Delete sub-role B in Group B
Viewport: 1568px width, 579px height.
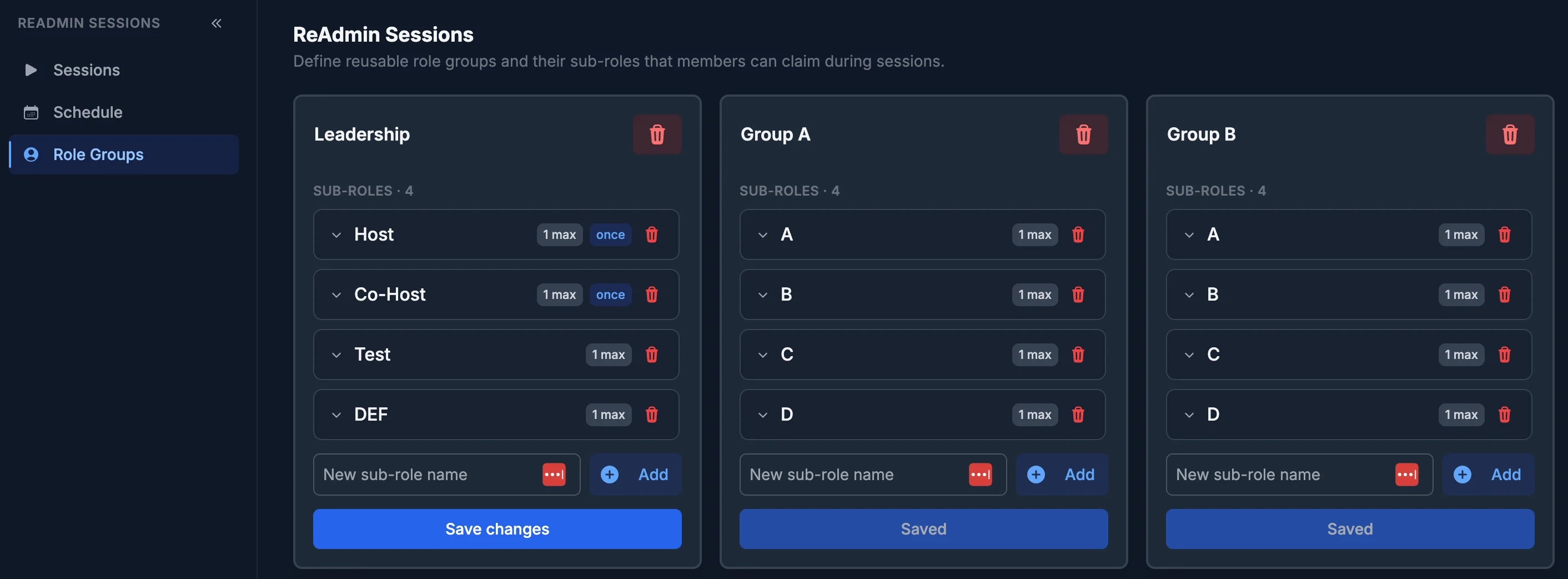[1504, 295]
